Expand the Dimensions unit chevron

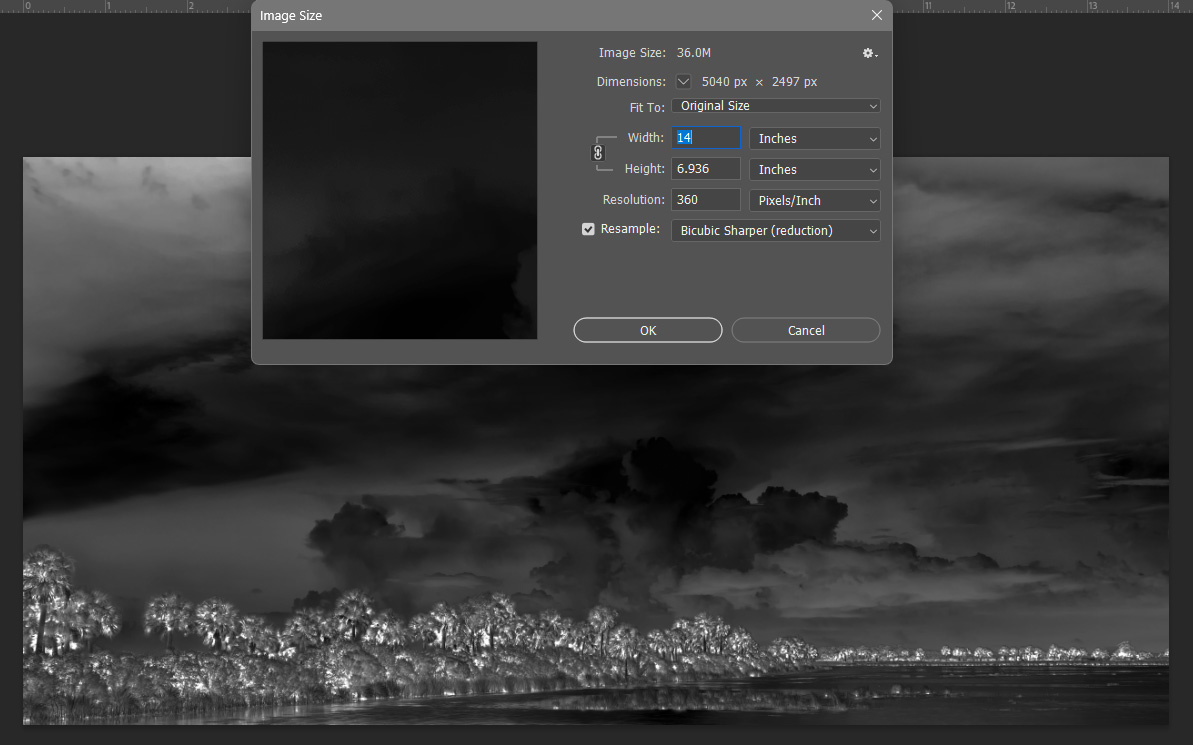[x=683, y=81]
